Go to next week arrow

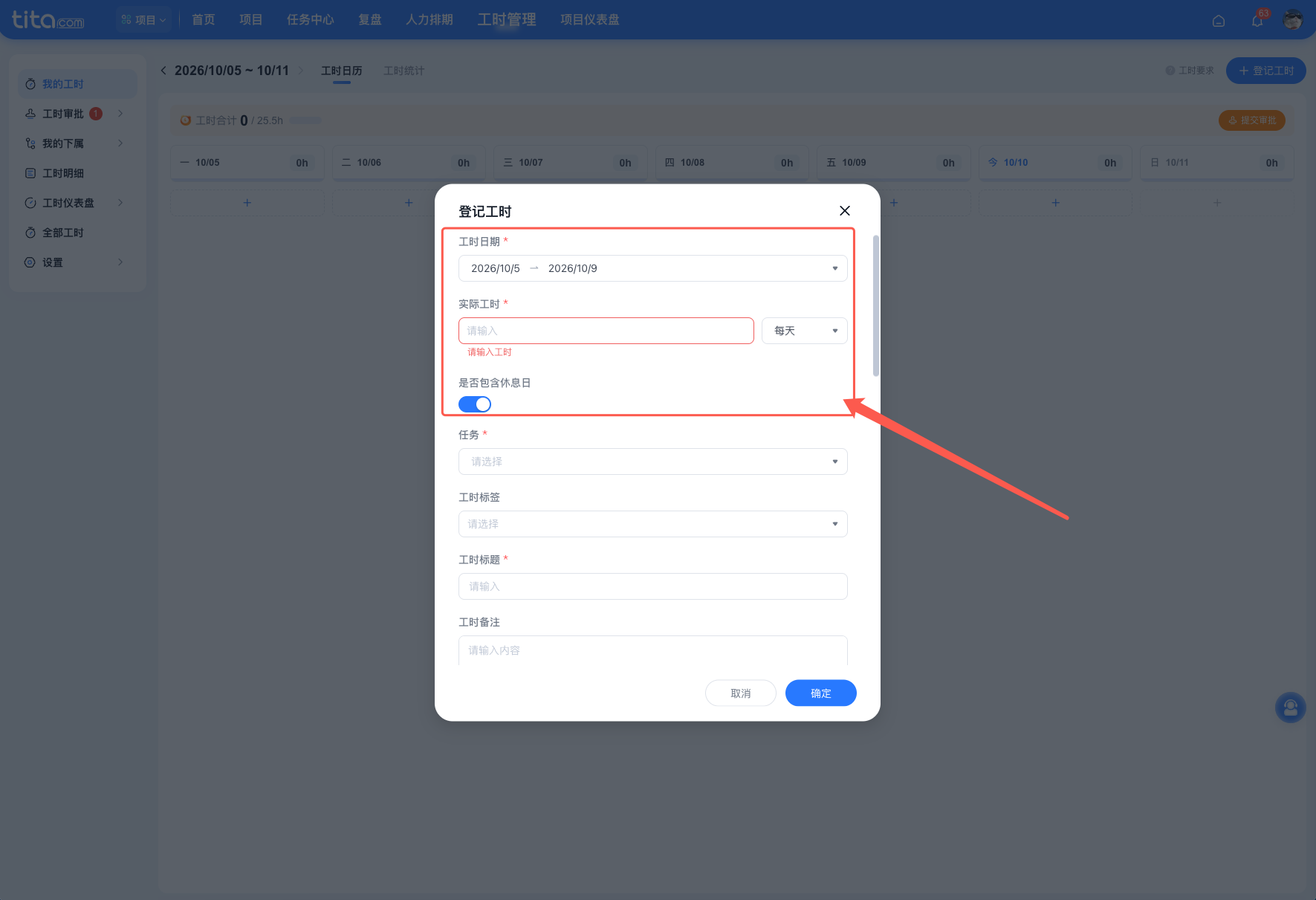click(301, 71)
